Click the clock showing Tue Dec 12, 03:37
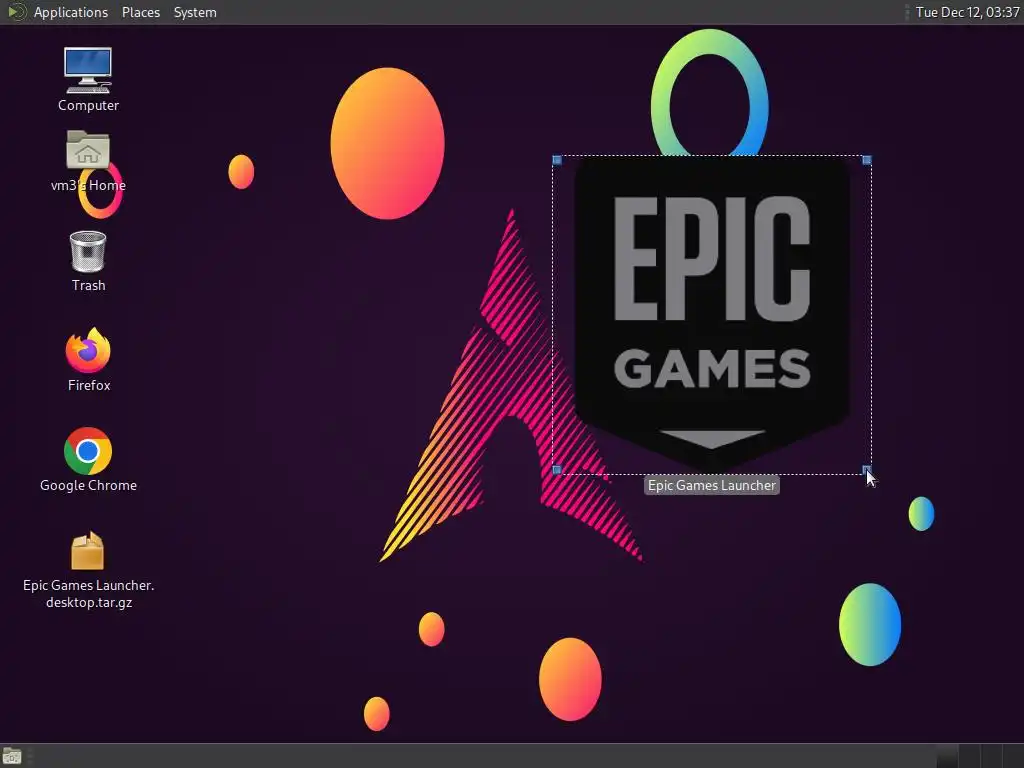Viewport: 1024px width, 768px height. tap(967, 12)
